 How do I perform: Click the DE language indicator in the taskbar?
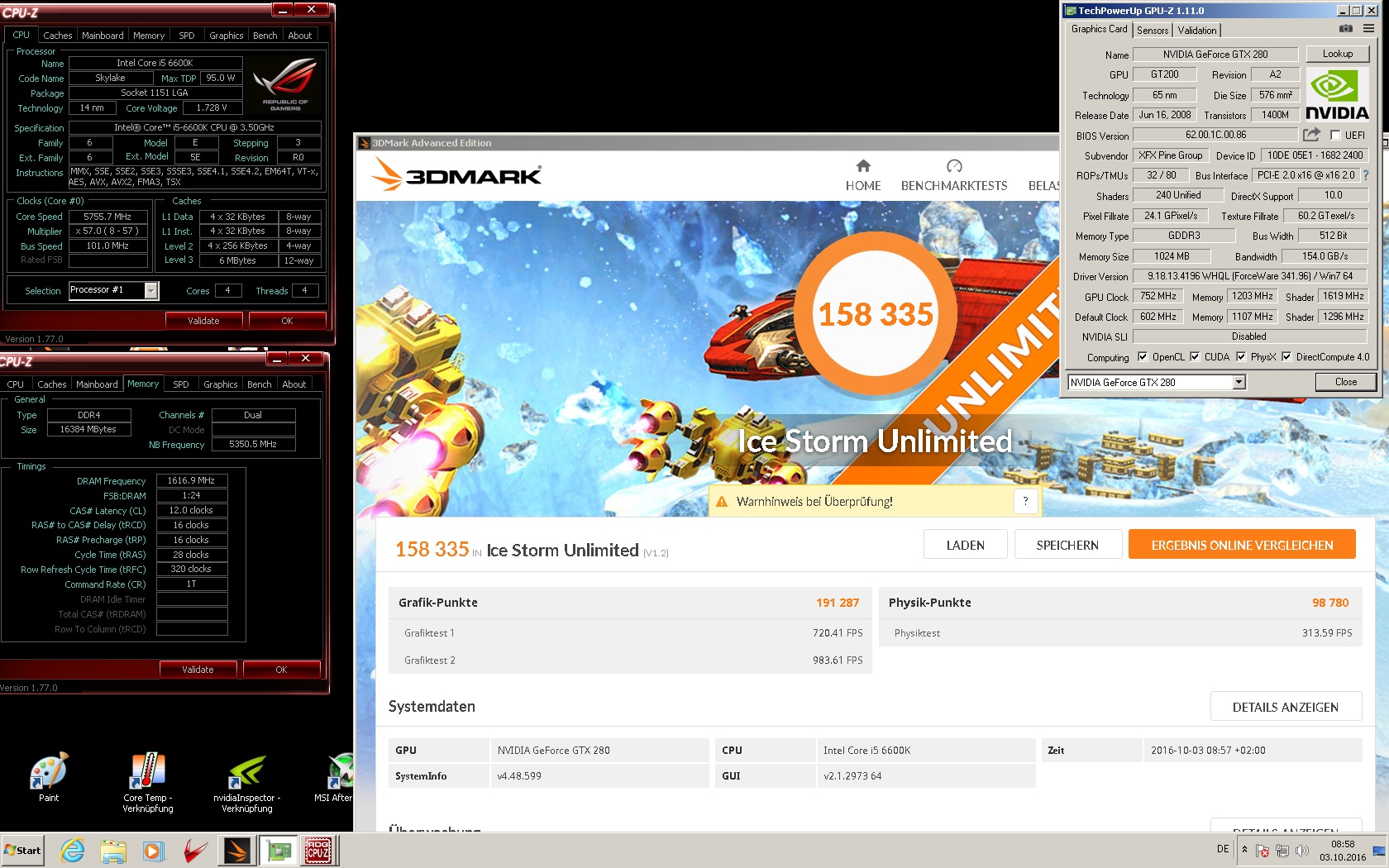tap(1223, 849)
